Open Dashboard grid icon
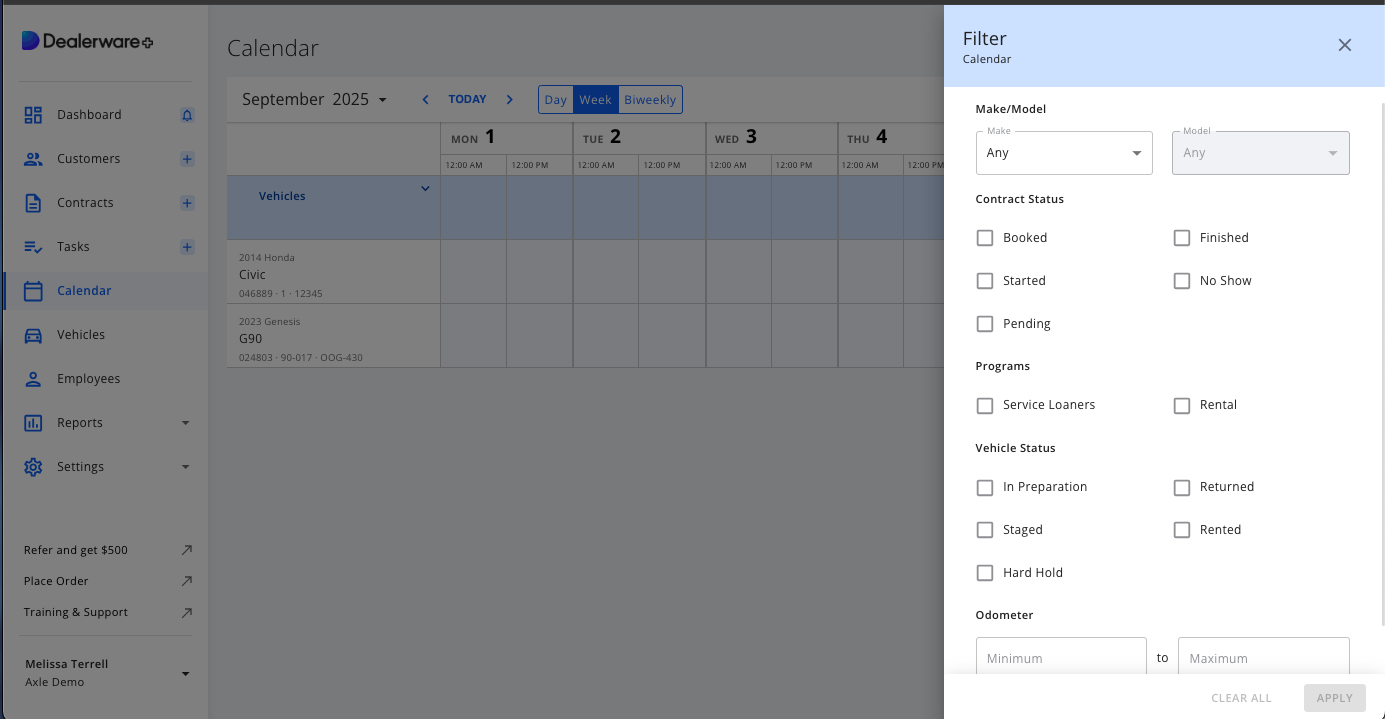 click(x=33, y=115)
